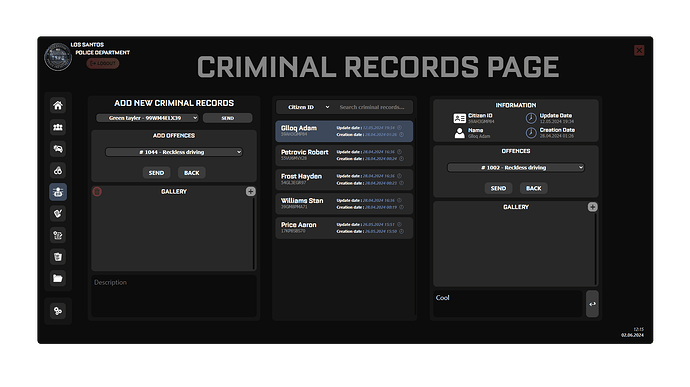Click the police department badge logo
Screen dimensions: 690x387
click(x=58, y=57)
